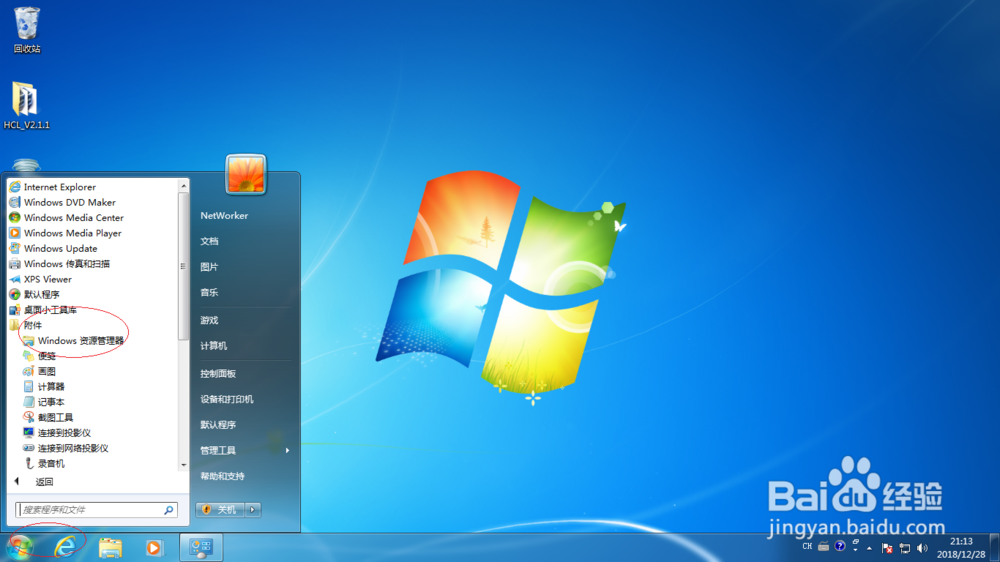
Task: Click 返回 to go back to pinned programs
Action: pyautogui.click(x=43, y=482)
